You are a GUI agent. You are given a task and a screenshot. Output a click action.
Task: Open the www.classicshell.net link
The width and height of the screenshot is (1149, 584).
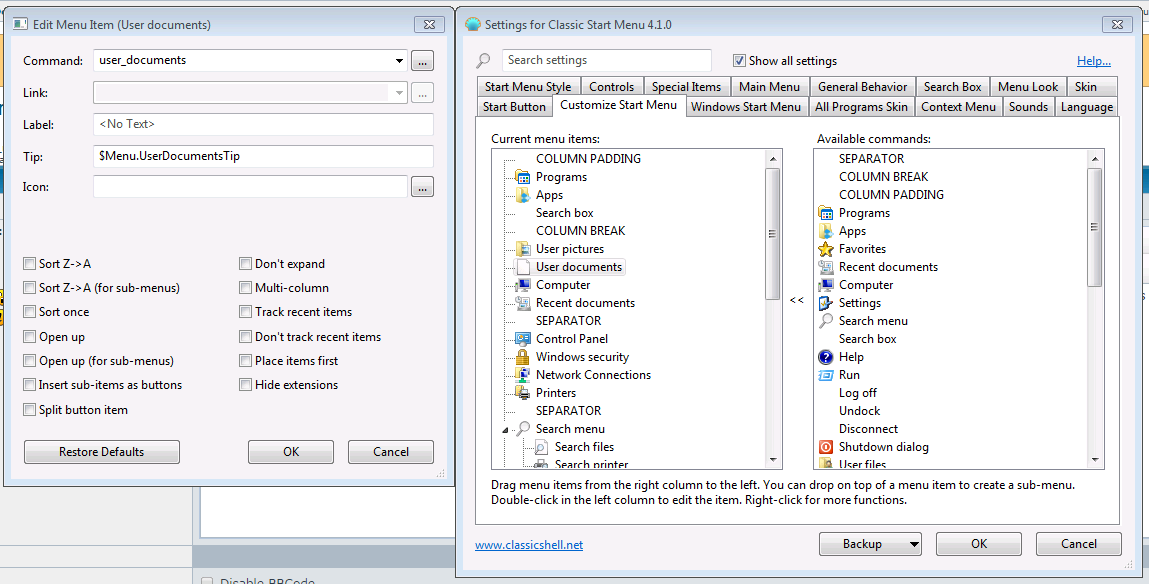coord(528,545)
